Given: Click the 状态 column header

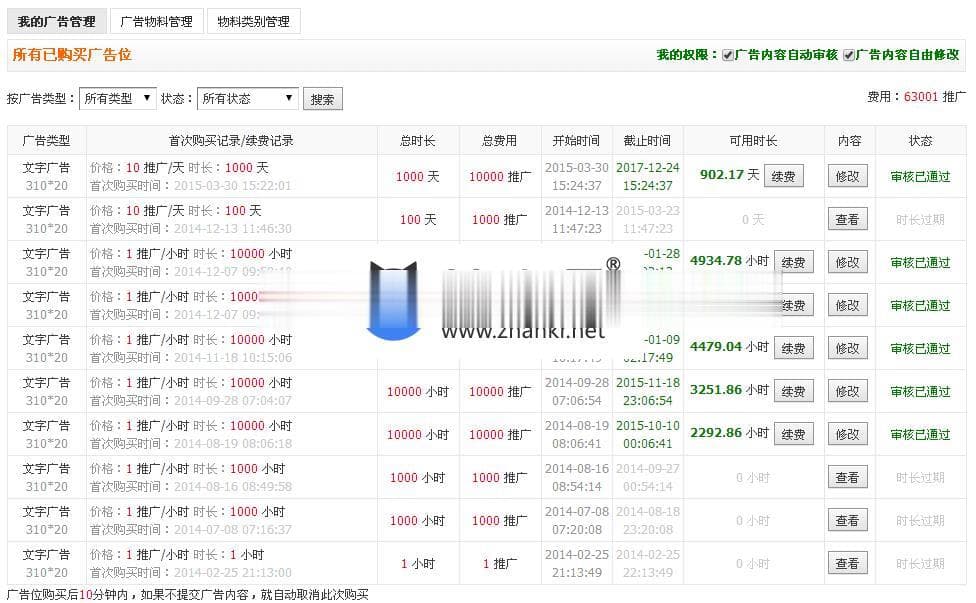Looking at the screenshot, I should (921, 141).
